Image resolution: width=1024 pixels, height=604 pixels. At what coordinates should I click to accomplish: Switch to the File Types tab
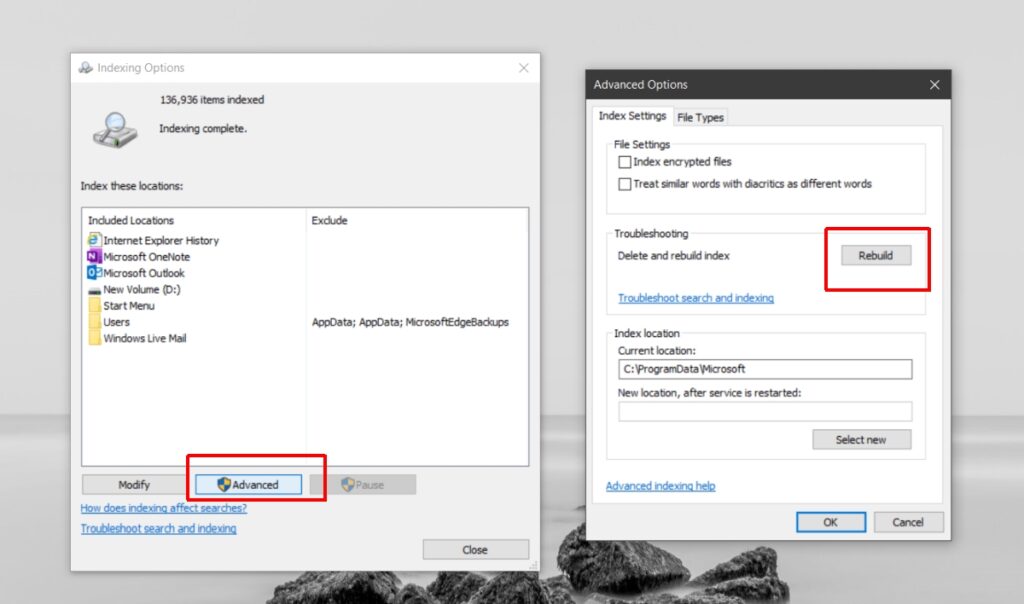[x=700, y=117]
